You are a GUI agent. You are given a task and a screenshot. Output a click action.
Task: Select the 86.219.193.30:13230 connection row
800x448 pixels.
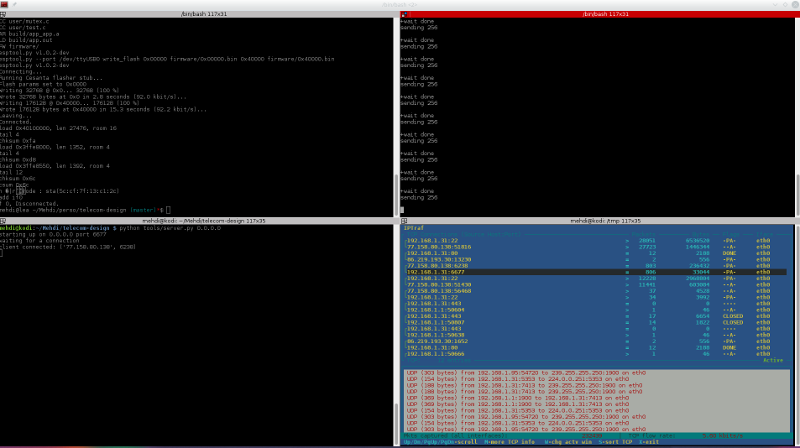(x=595, y=259)
